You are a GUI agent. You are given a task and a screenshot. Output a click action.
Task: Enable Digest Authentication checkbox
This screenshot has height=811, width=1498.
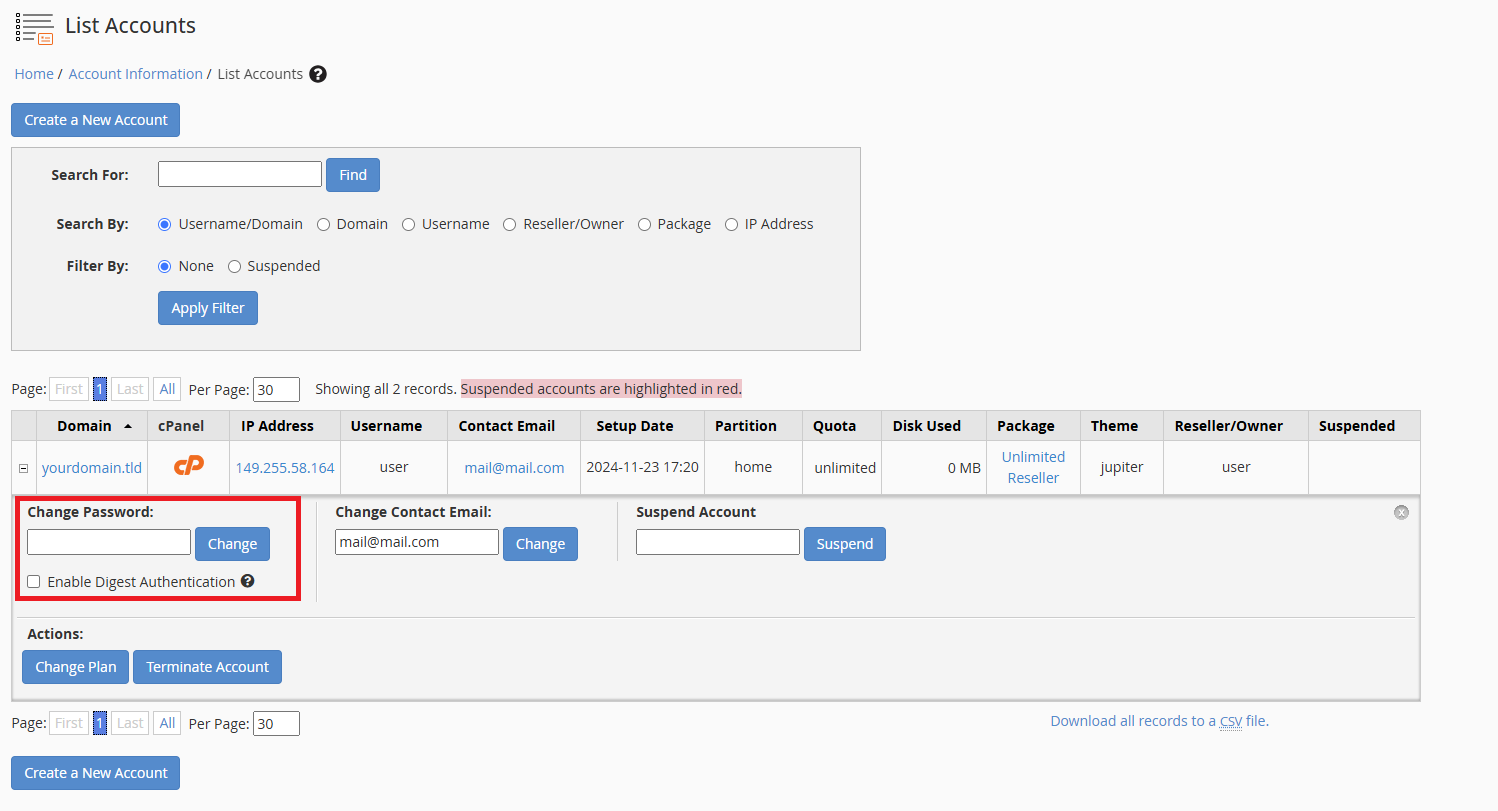34,581
